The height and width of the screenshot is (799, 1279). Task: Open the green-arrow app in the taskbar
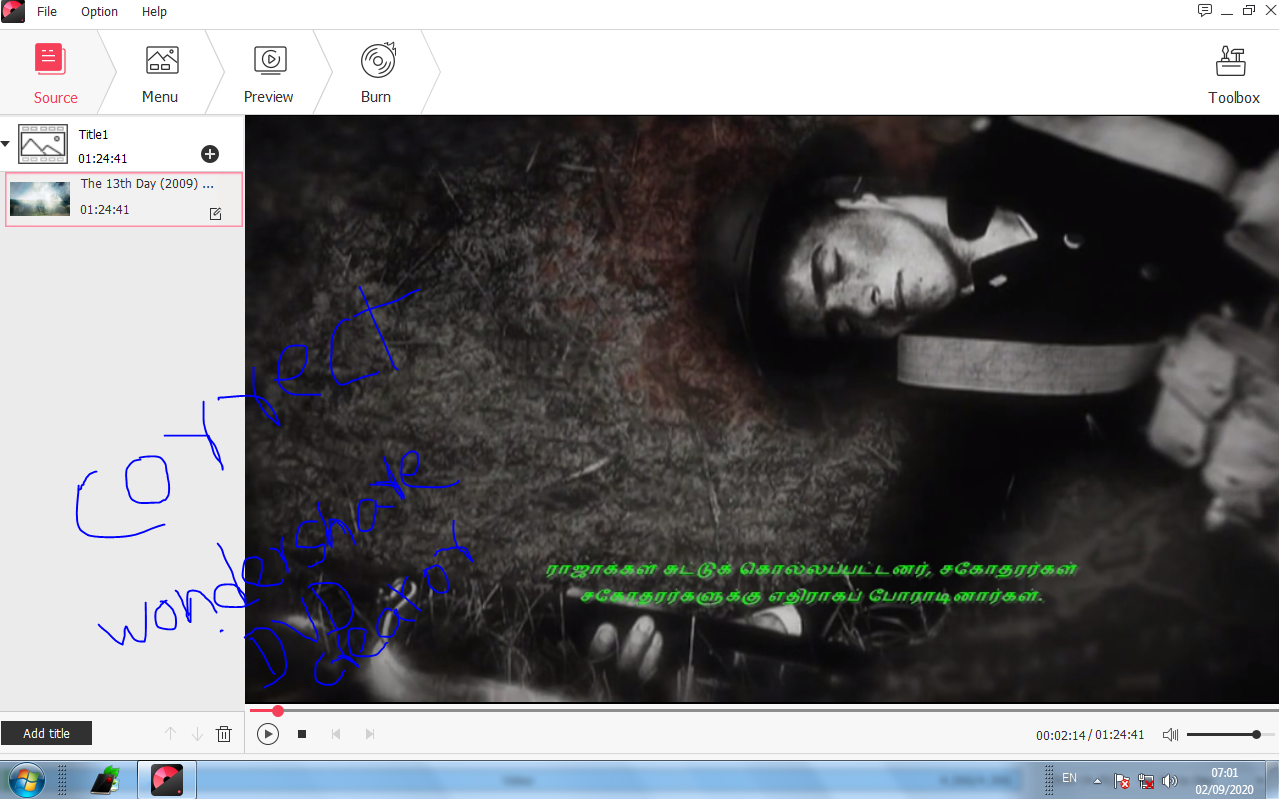pos(105,780)
